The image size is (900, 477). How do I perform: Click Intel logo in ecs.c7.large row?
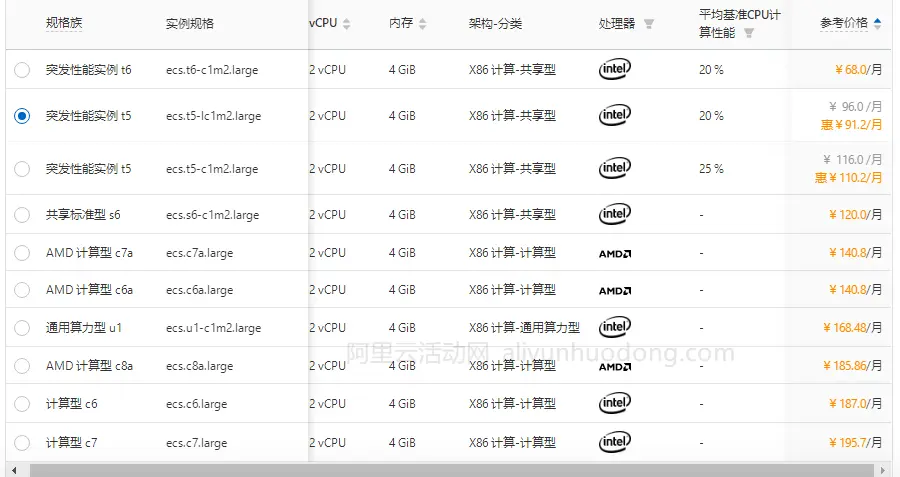(615, 442)
